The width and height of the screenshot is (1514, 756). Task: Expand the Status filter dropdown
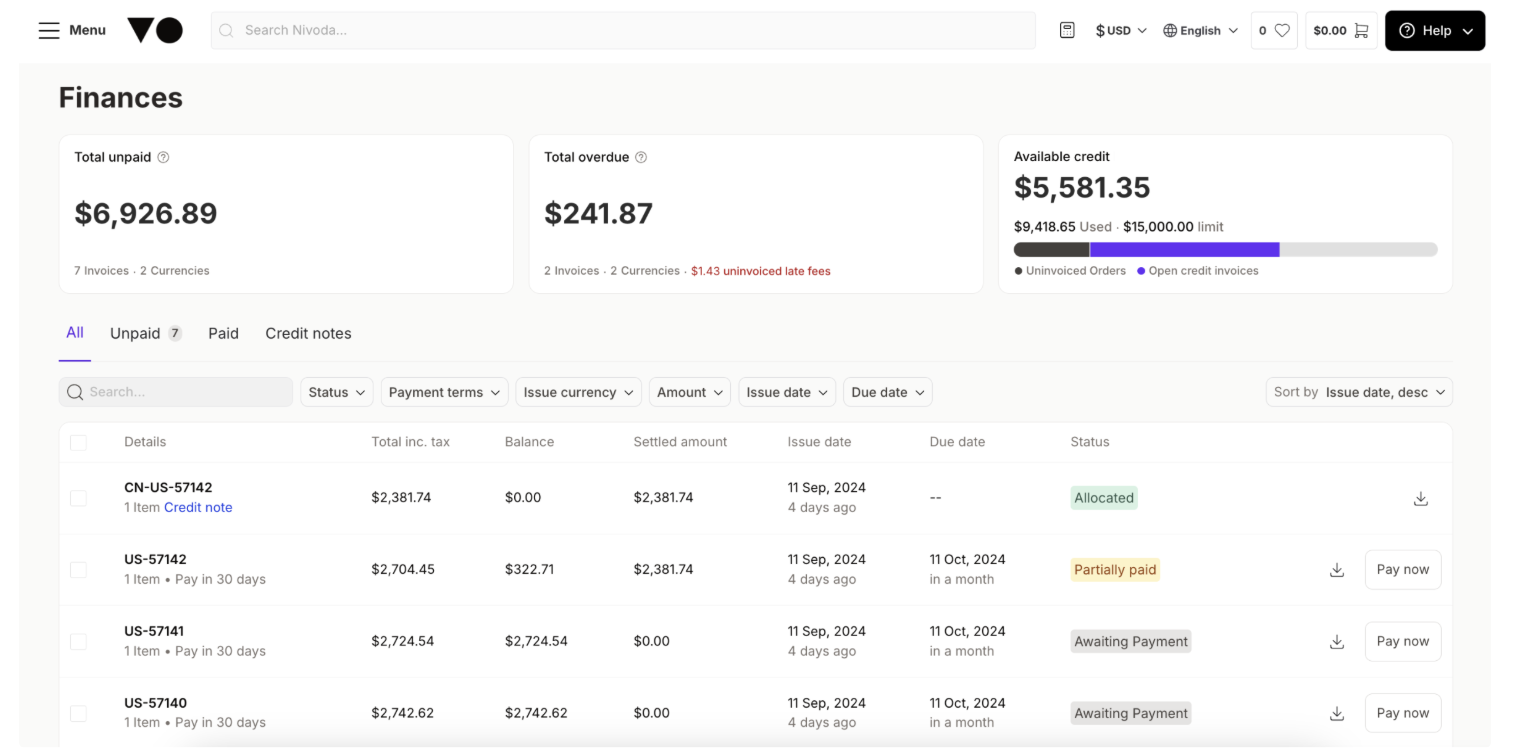pyautogui.click(x=336, y=392)
